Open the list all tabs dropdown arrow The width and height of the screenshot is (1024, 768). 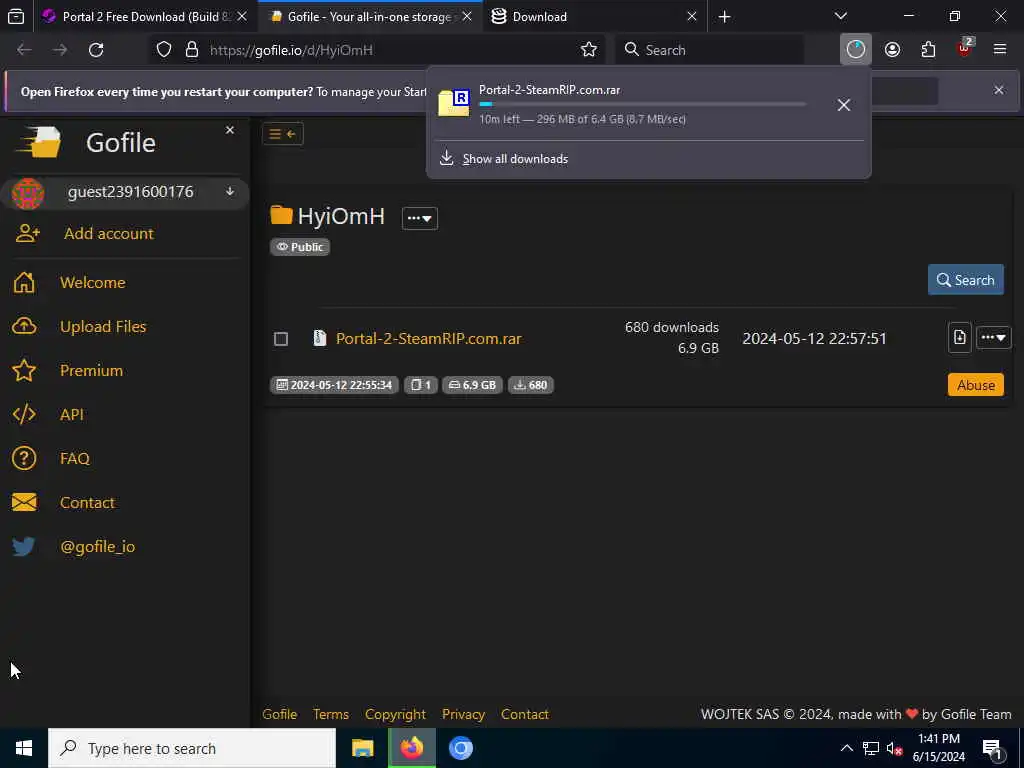click(x=840, y=16)
